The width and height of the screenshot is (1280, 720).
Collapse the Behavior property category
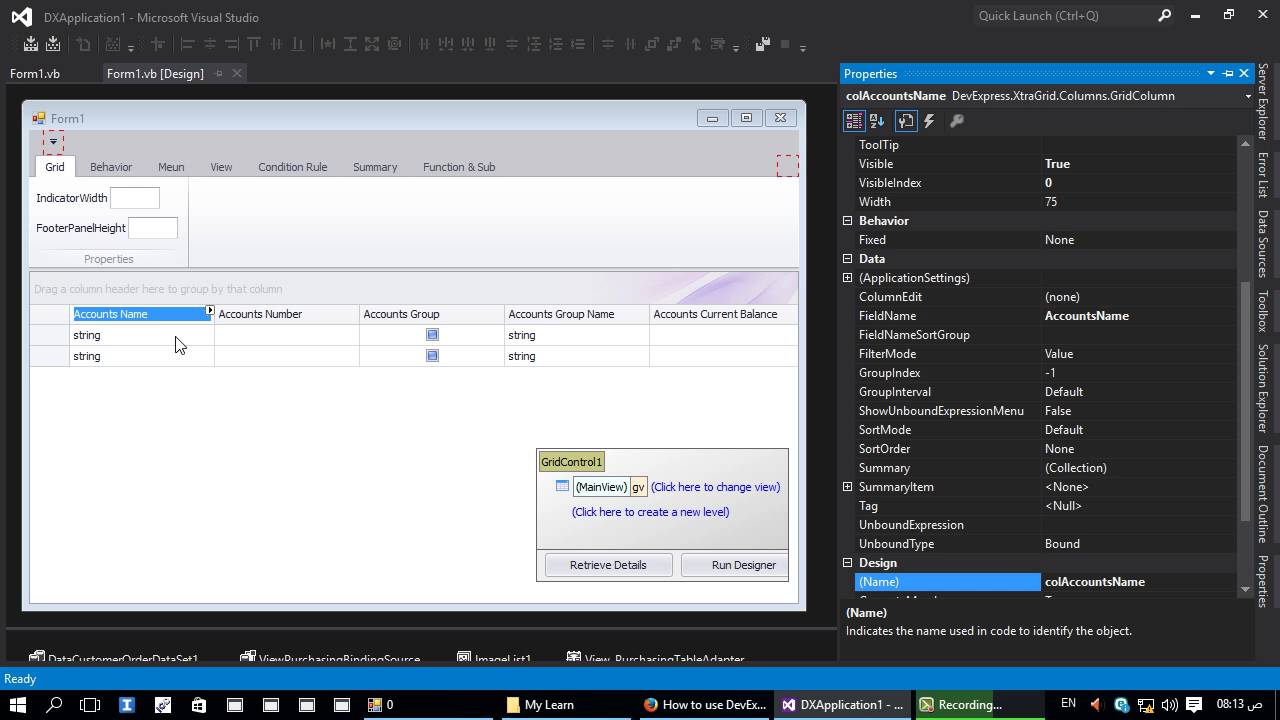click(848, 221)
